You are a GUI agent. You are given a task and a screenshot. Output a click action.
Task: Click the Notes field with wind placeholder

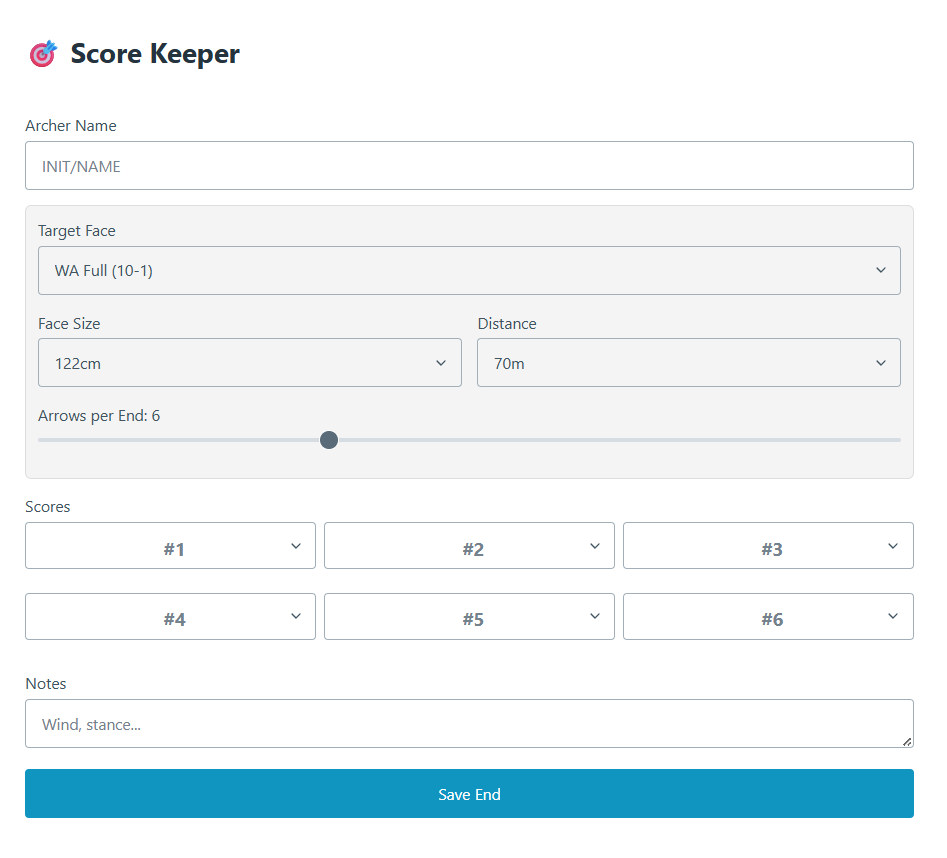coord(469,723)
